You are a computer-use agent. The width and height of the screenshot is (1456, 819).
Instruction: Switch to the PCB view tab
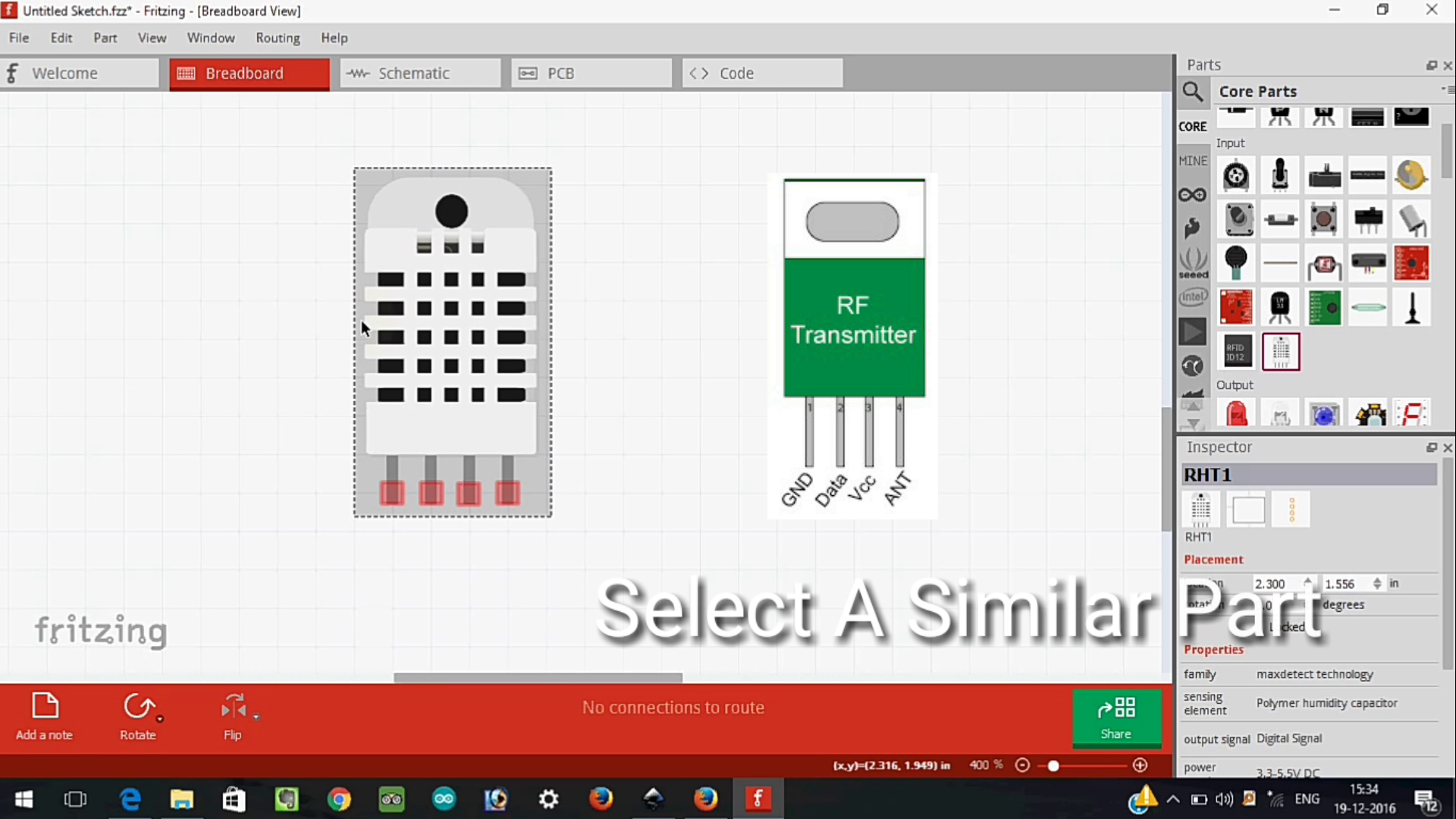point(591,74)
